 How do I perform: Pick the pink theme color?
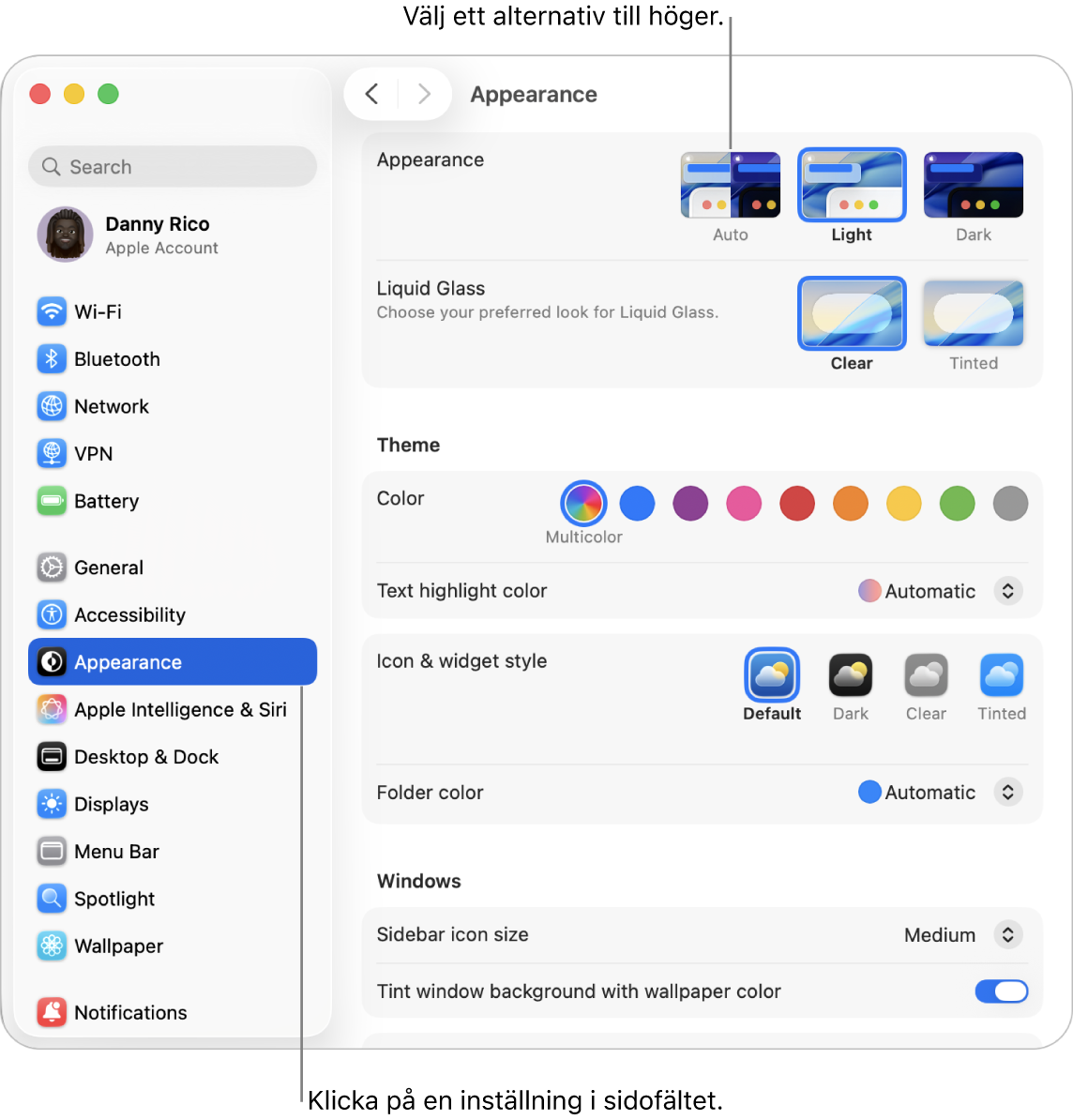click(744, 504)
